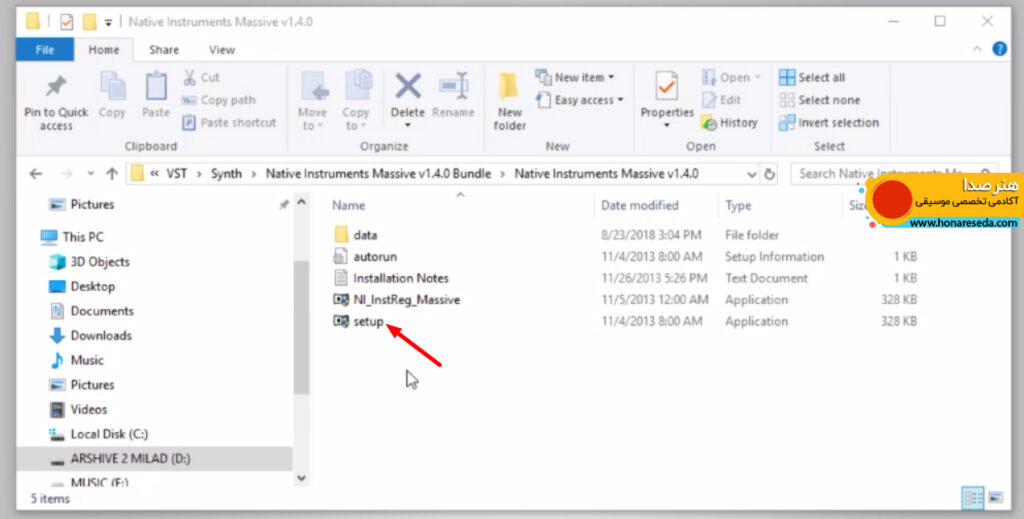Click navigation pane scrollbar up arrow
The image size is (1024, 519).
point(301,202)
